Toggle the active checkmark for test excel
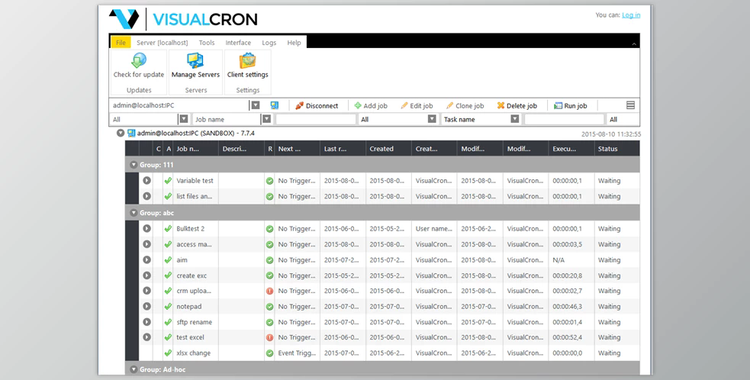Image resolution: width=750 pixels, height=380 pixels. pyautogui.click(x=168, y=337)
